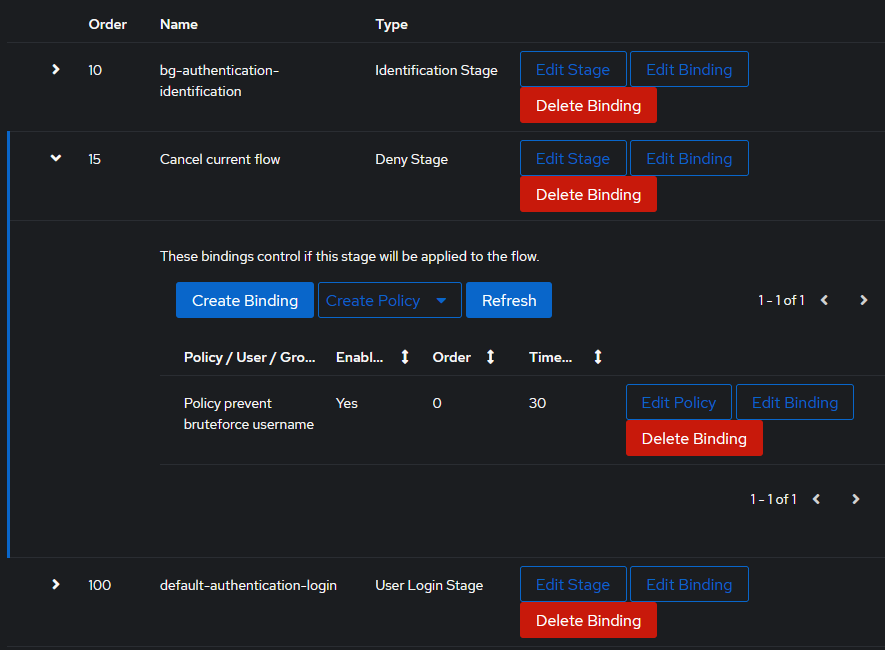Sort by Enabled column

tap(405, 357)
